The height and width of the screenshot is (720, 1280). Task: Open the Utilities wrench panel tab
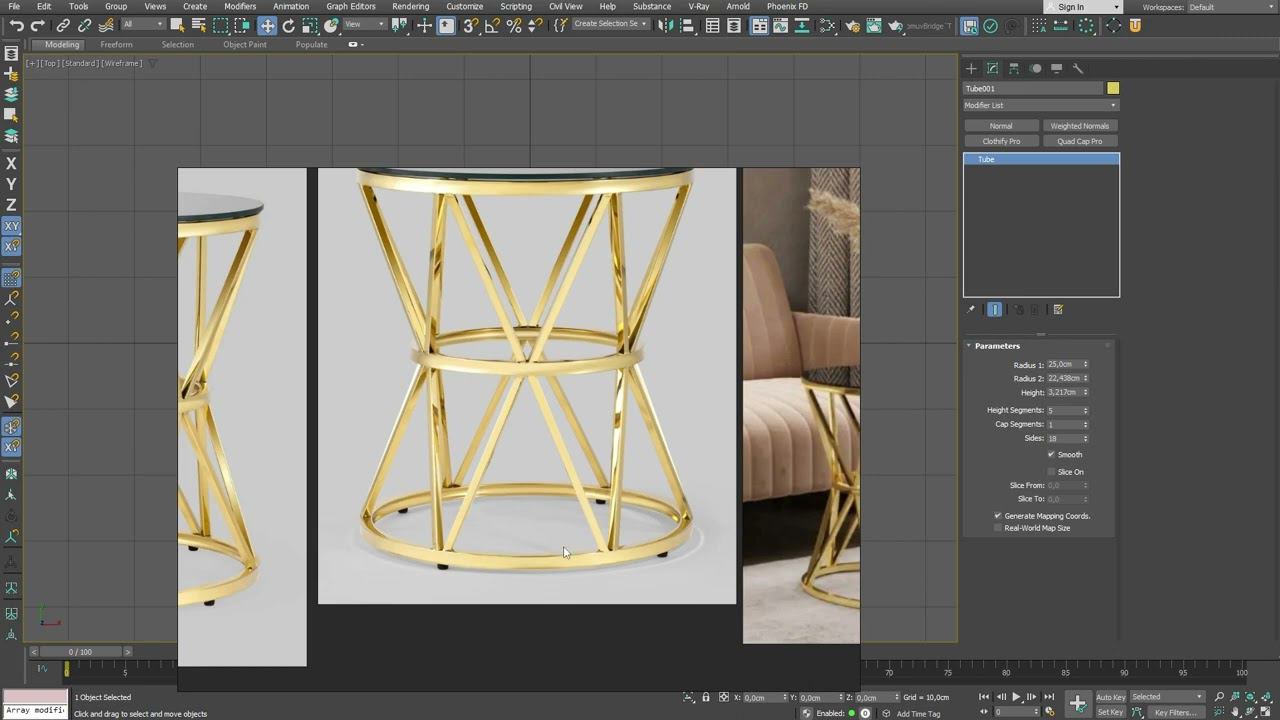tap(1078, 69)
